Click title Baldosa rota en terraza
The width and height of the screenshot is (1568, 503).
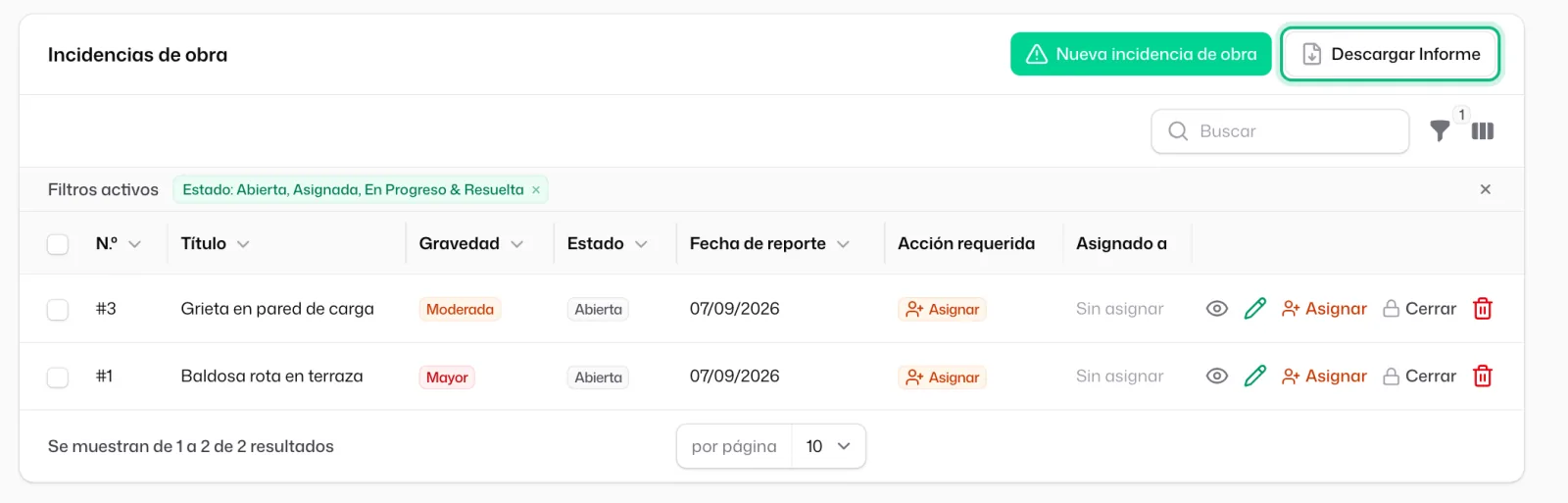pos(271,377)
